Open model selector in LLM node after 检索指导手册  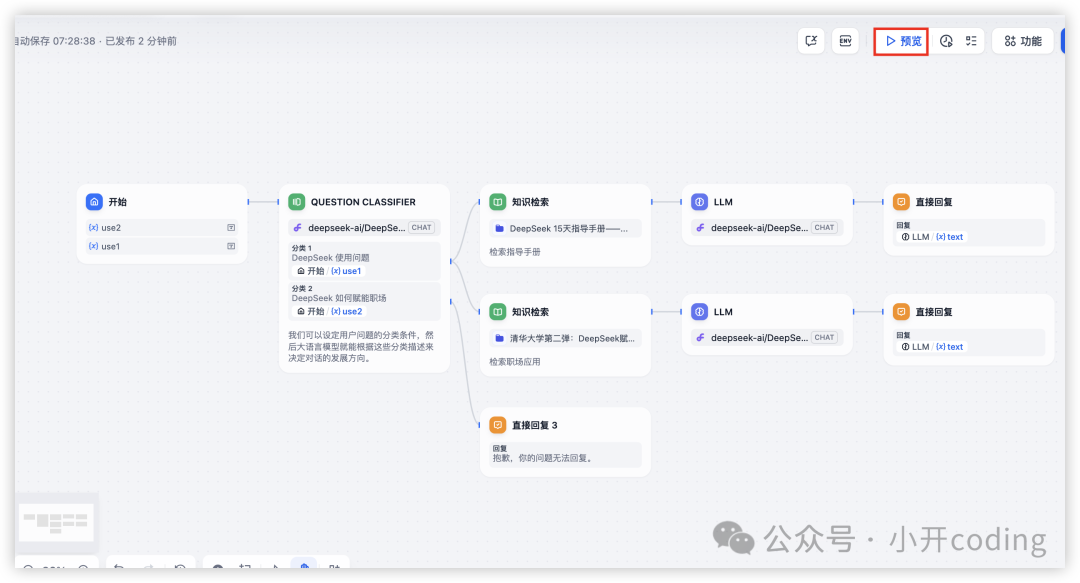pyautogui.click(x=767, y=227)
